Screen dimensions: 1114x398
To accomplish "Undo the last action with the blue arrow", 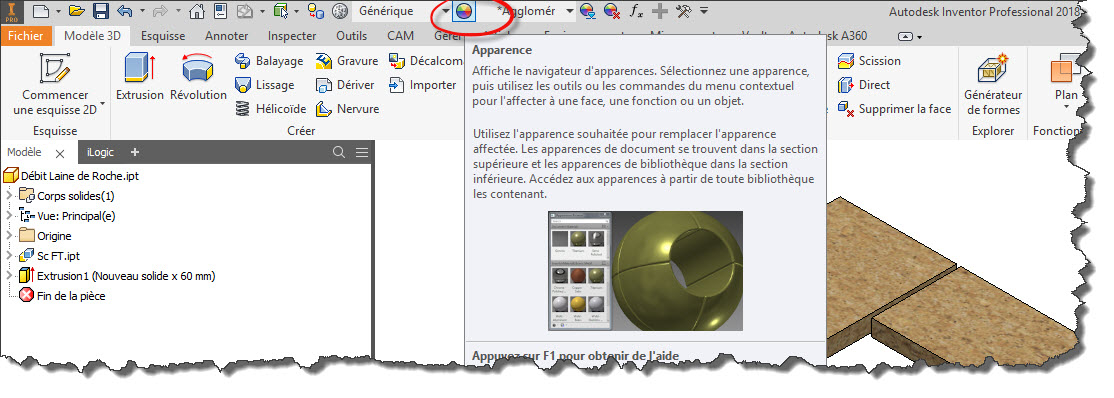I will click(x=124, y=11).
